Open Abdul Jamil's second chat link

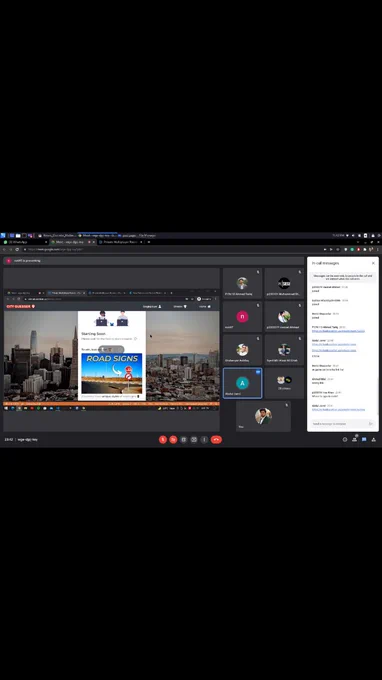[334, 350]
